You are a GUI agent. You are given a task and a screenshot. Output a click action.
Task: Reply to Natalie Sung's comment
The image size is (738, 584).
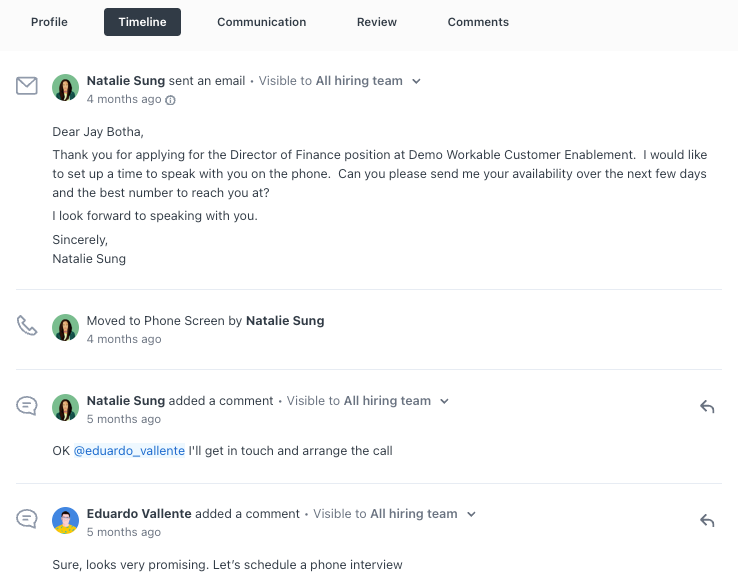[707, 407]
